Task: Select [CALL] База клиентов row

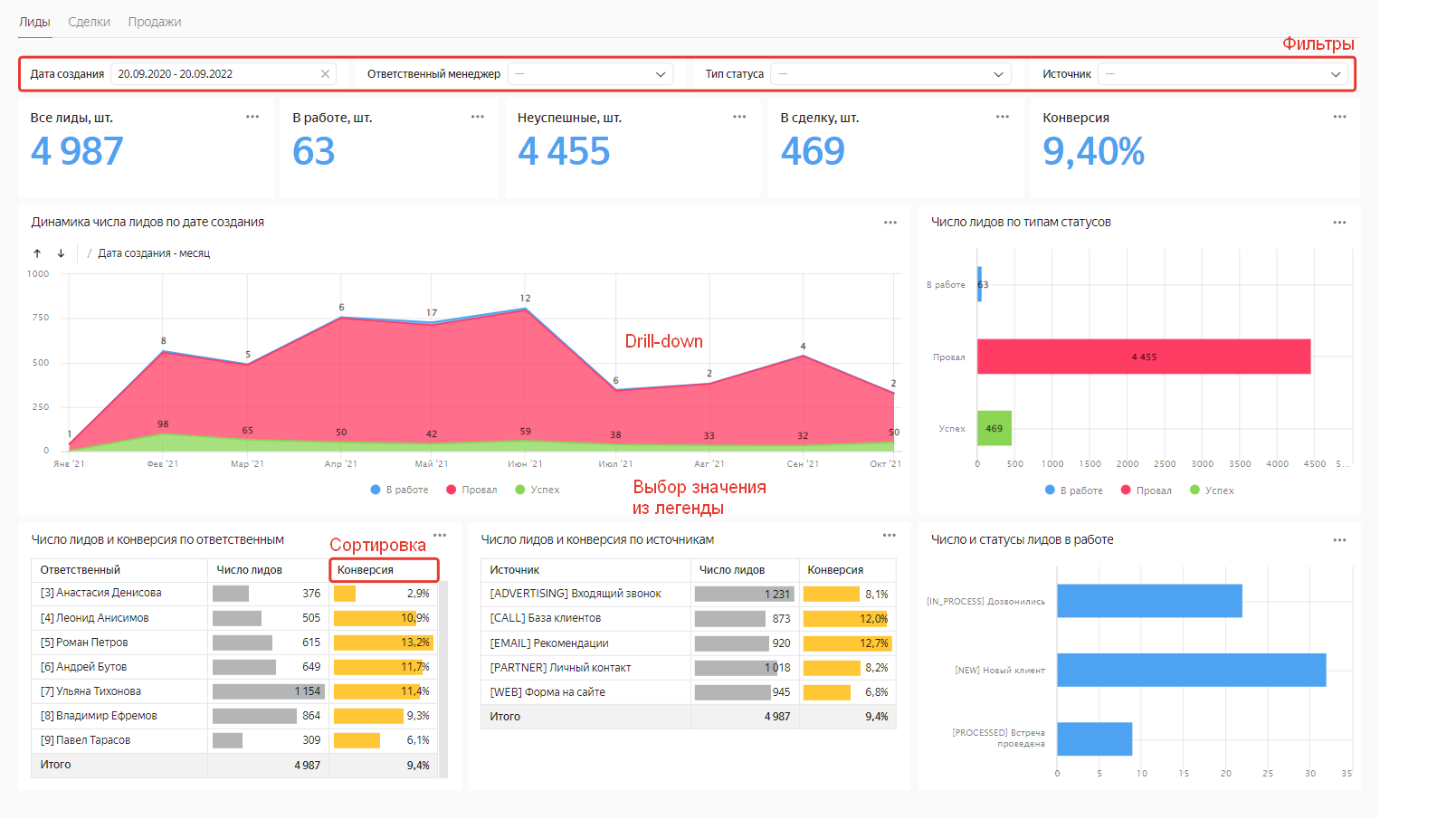Action: [x=689, y=618]
